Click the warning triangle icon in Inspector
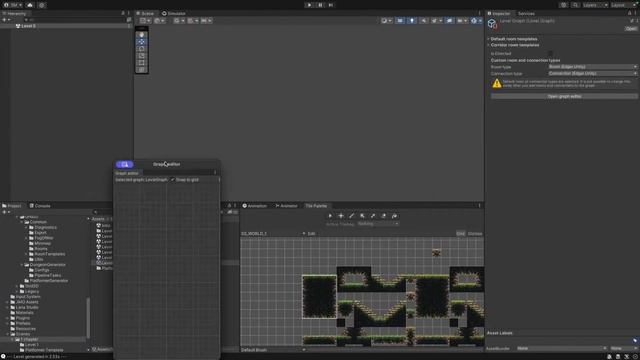The image size is (640, 360). click(x=497, y=84)
